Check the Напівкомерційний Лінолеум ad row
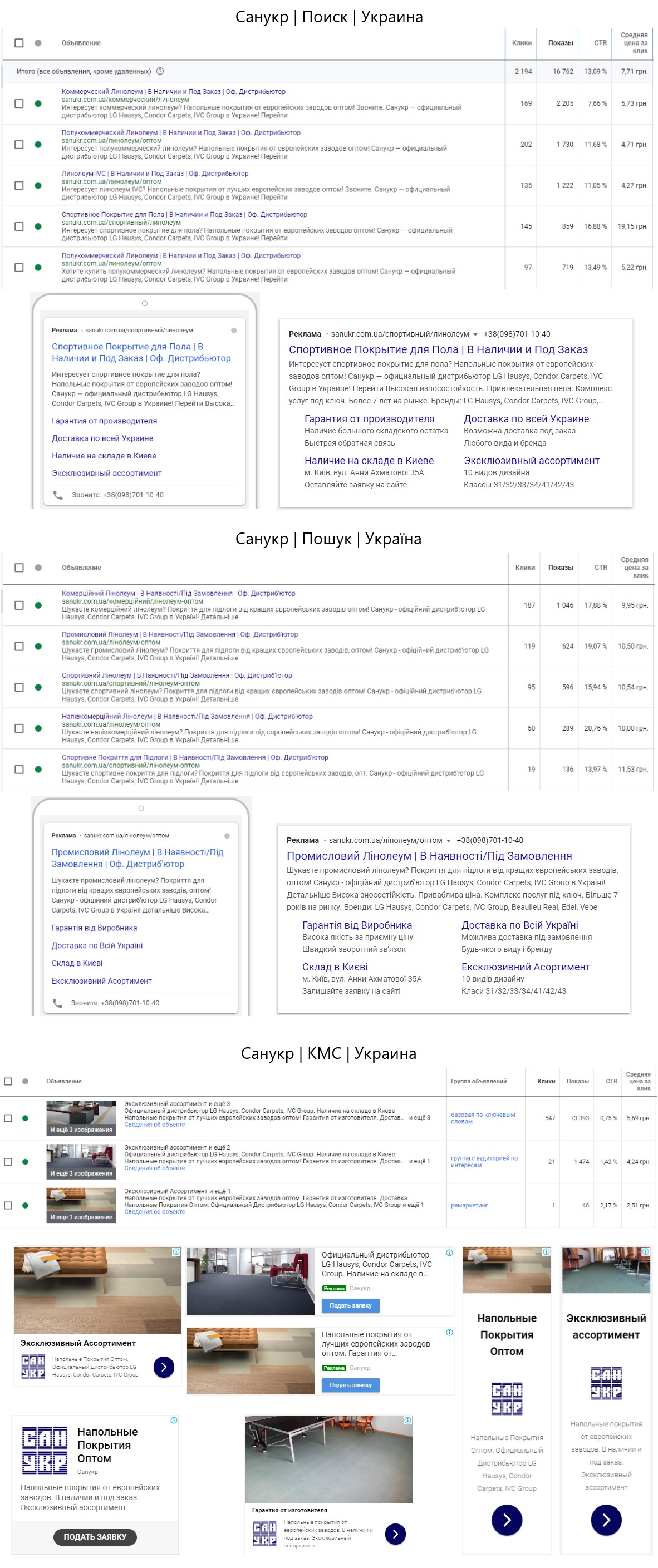 click(19, 728)
